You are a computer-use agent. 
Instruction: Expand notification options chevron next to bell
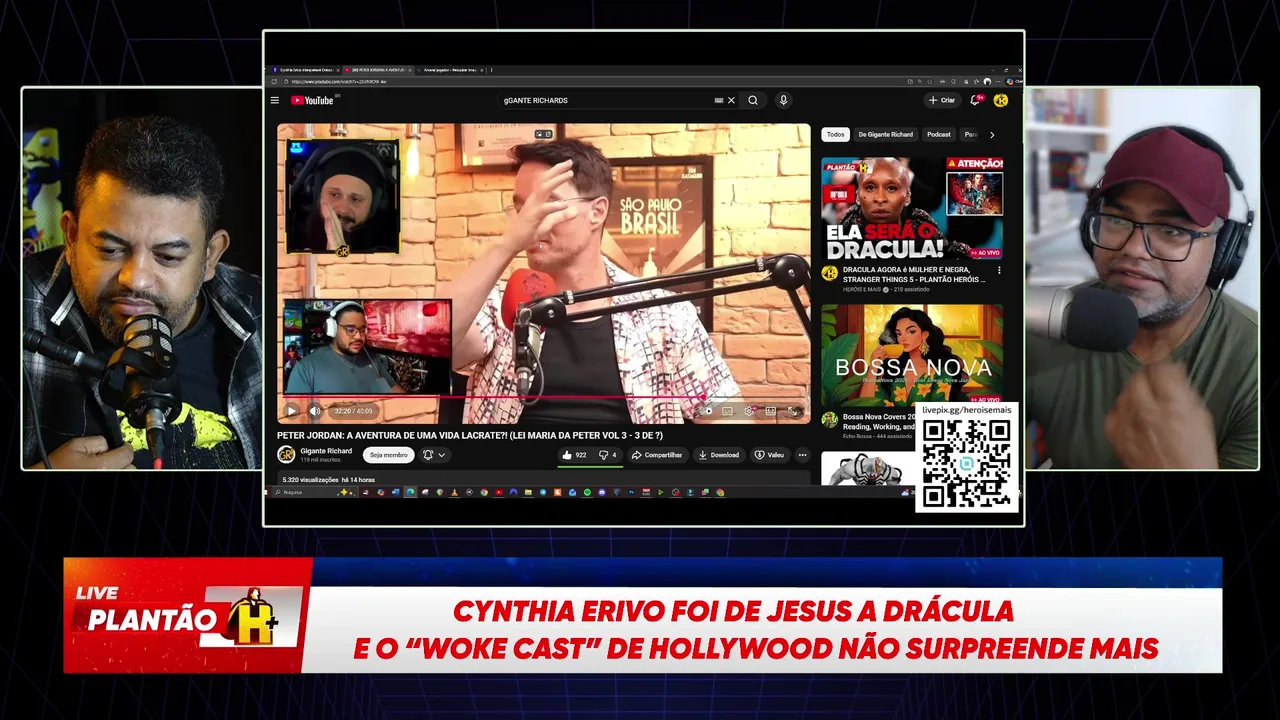click(x=441, y=455)
